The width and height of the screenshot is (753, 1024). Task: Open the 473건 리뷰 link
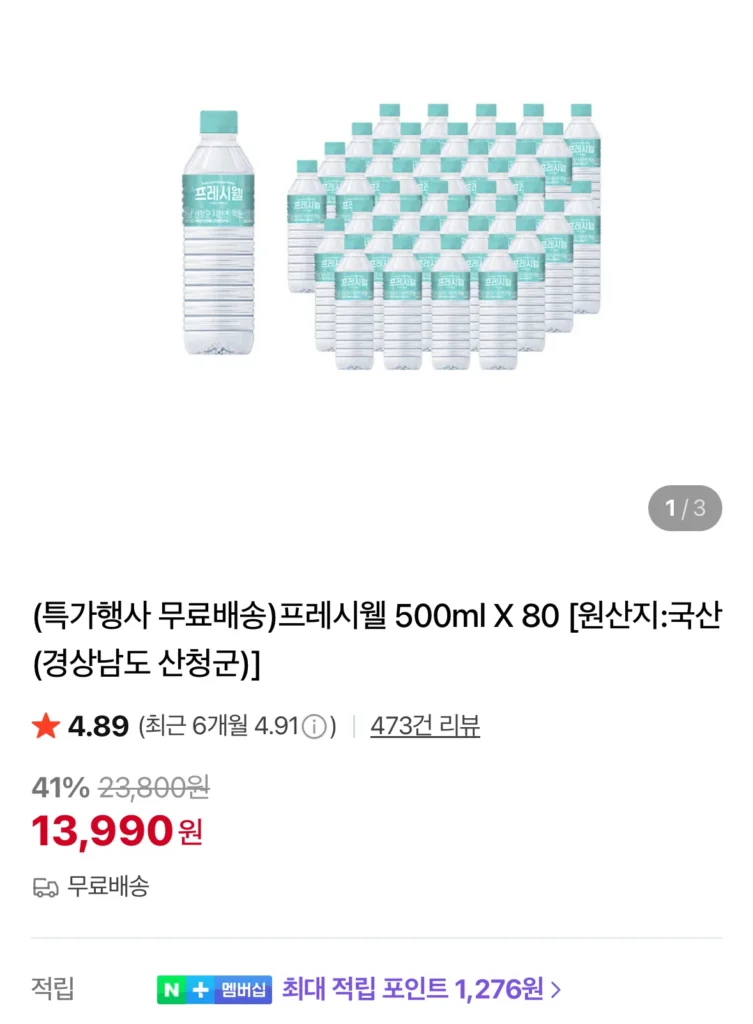[x=425, y=726]
